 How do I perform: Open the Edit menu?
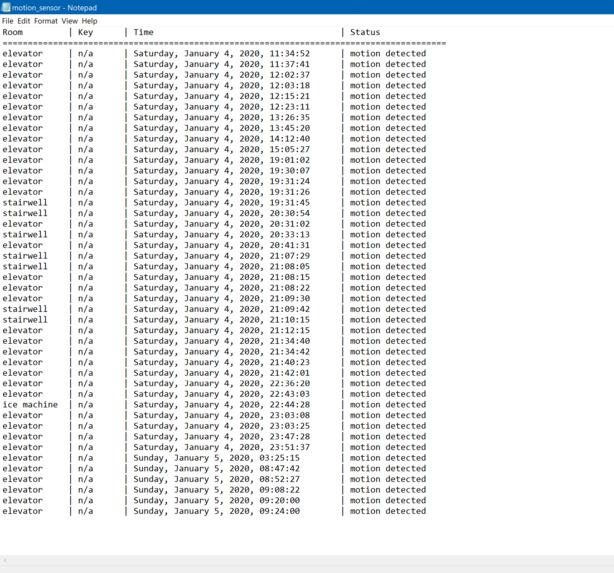tap(23, 21)
